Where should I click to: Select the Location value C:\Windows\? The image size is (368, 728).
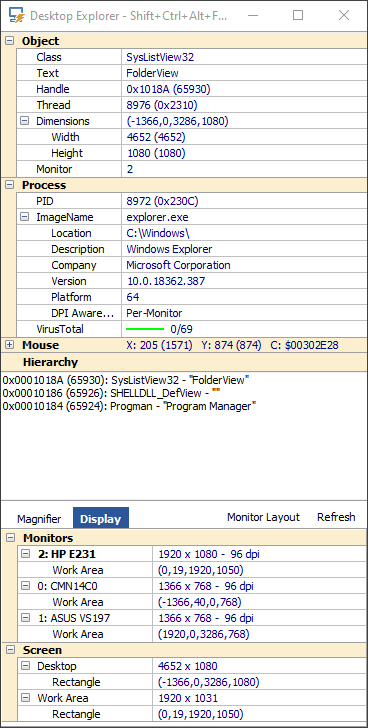(x=158, y=233)
